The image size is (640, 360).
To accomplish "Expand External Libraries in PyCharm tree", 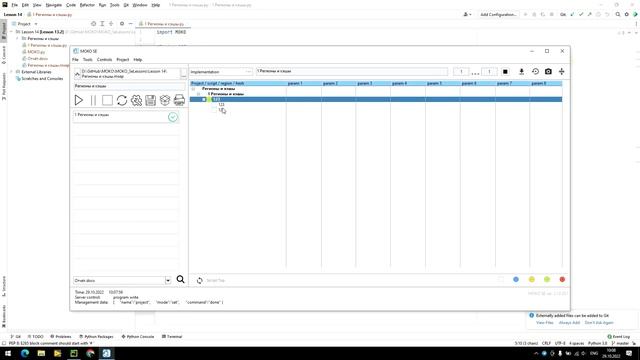I will point(12,72).
